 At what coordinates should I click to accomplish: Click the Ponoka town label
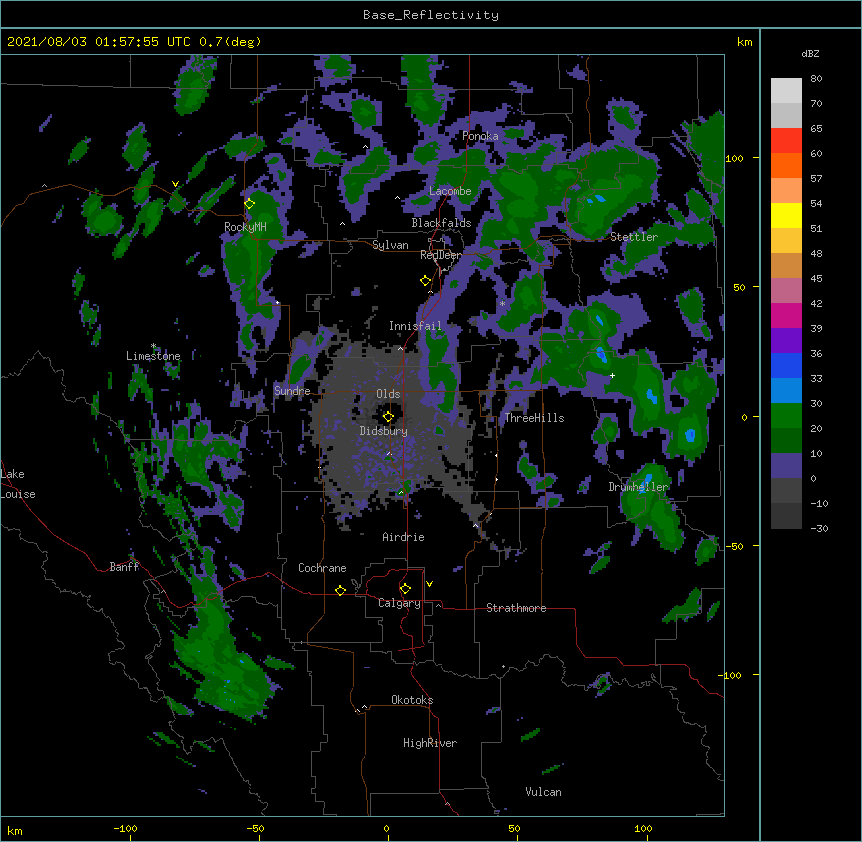pos(480,136)
